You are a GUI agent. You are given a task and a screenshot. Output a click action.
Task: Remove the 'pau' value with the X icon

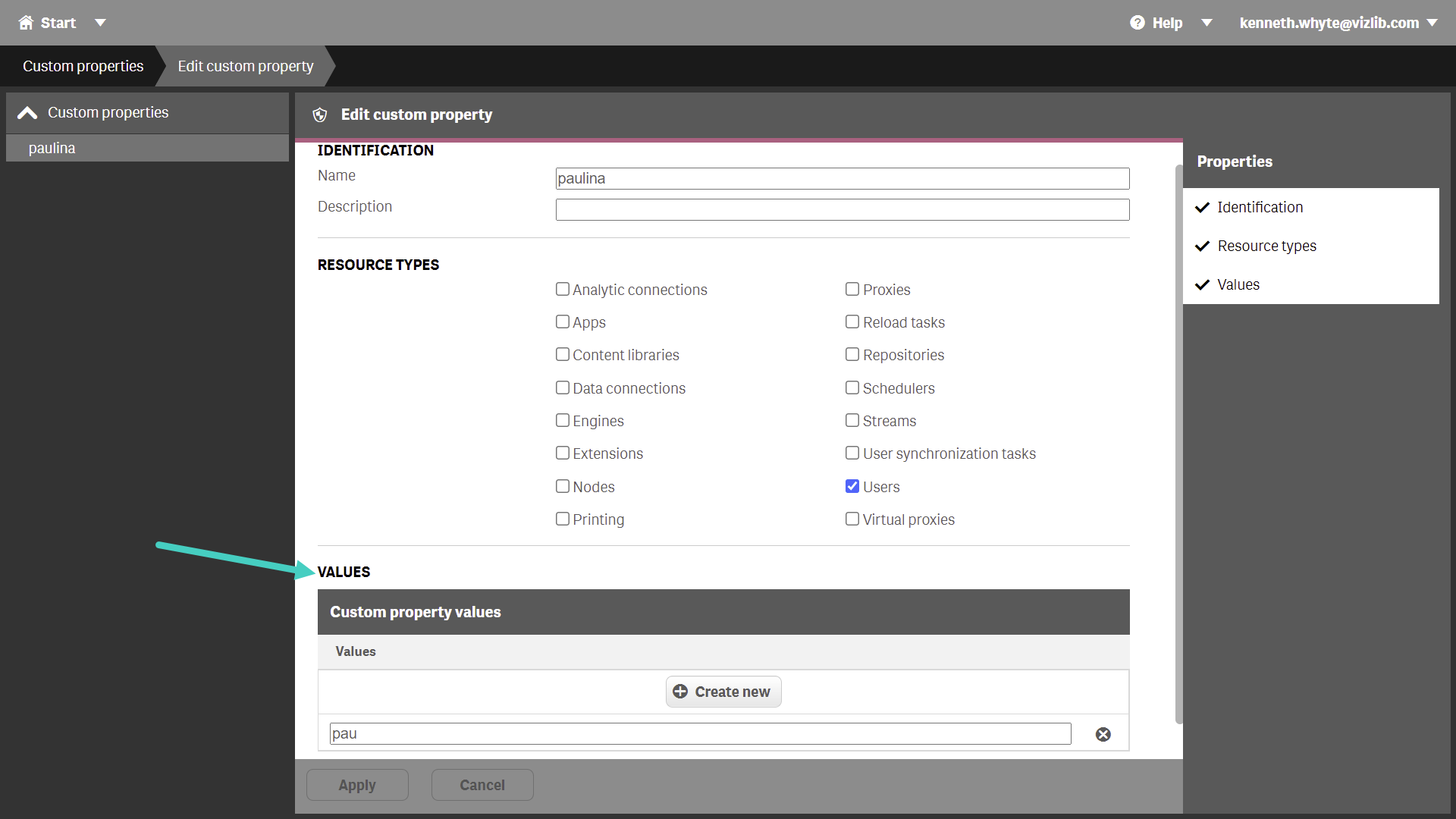(x=1103, y=734)
